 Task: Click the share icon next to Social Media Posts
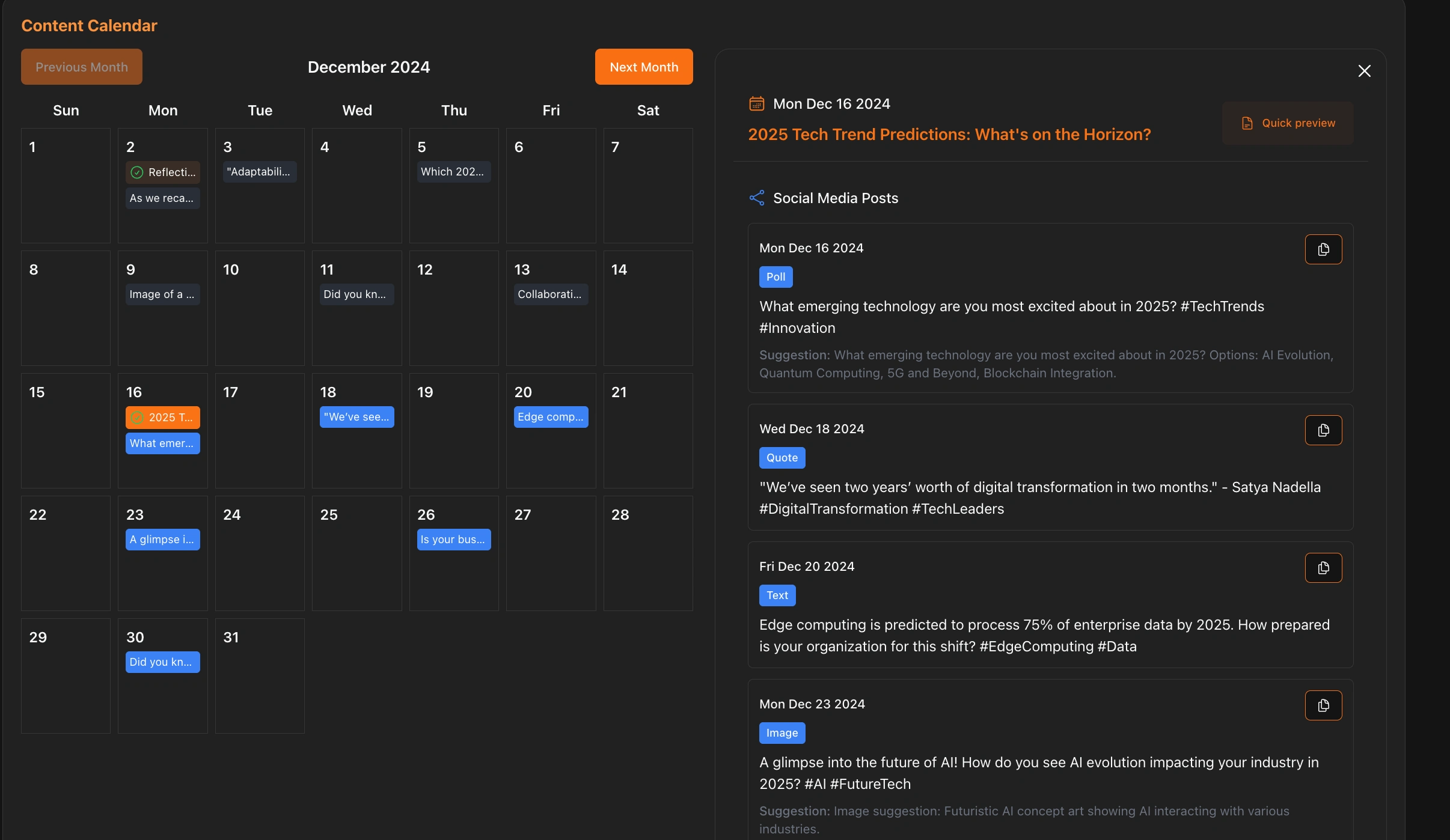click(x=756, y=198)
